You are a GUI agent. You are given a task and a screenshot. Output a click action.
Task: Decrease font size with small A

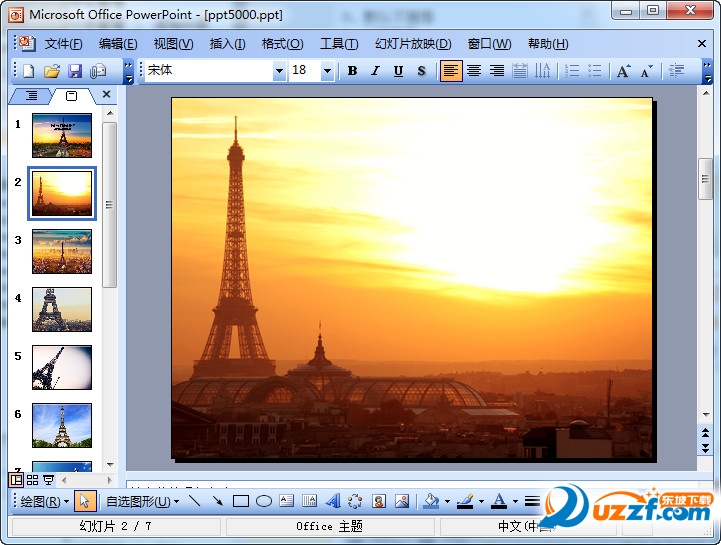(x=647, y=71)
